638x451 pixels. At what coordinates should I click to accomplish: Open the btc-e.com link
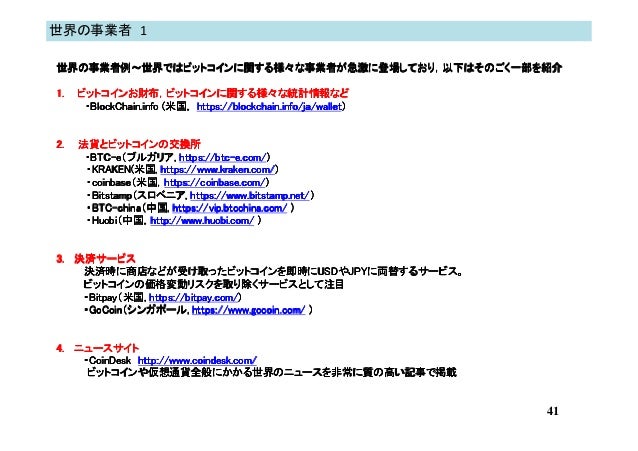[x=223, y=158]
